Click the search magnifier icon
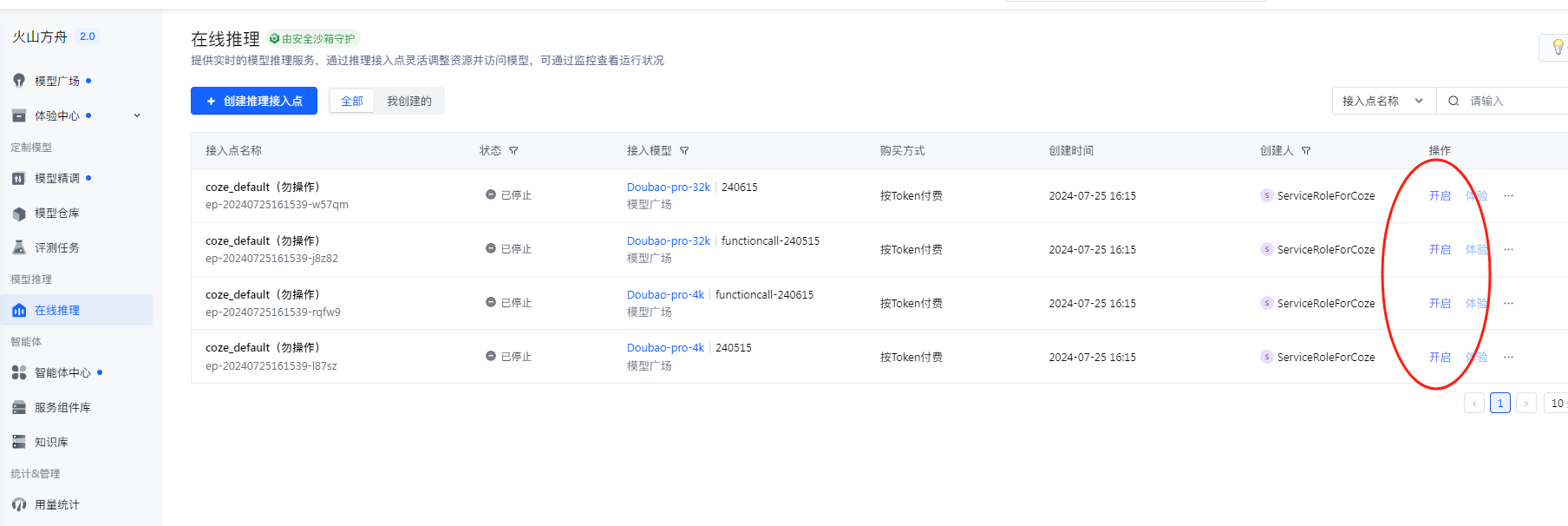This screenshot has height=526, width=1568. [x=1454, y=101]
